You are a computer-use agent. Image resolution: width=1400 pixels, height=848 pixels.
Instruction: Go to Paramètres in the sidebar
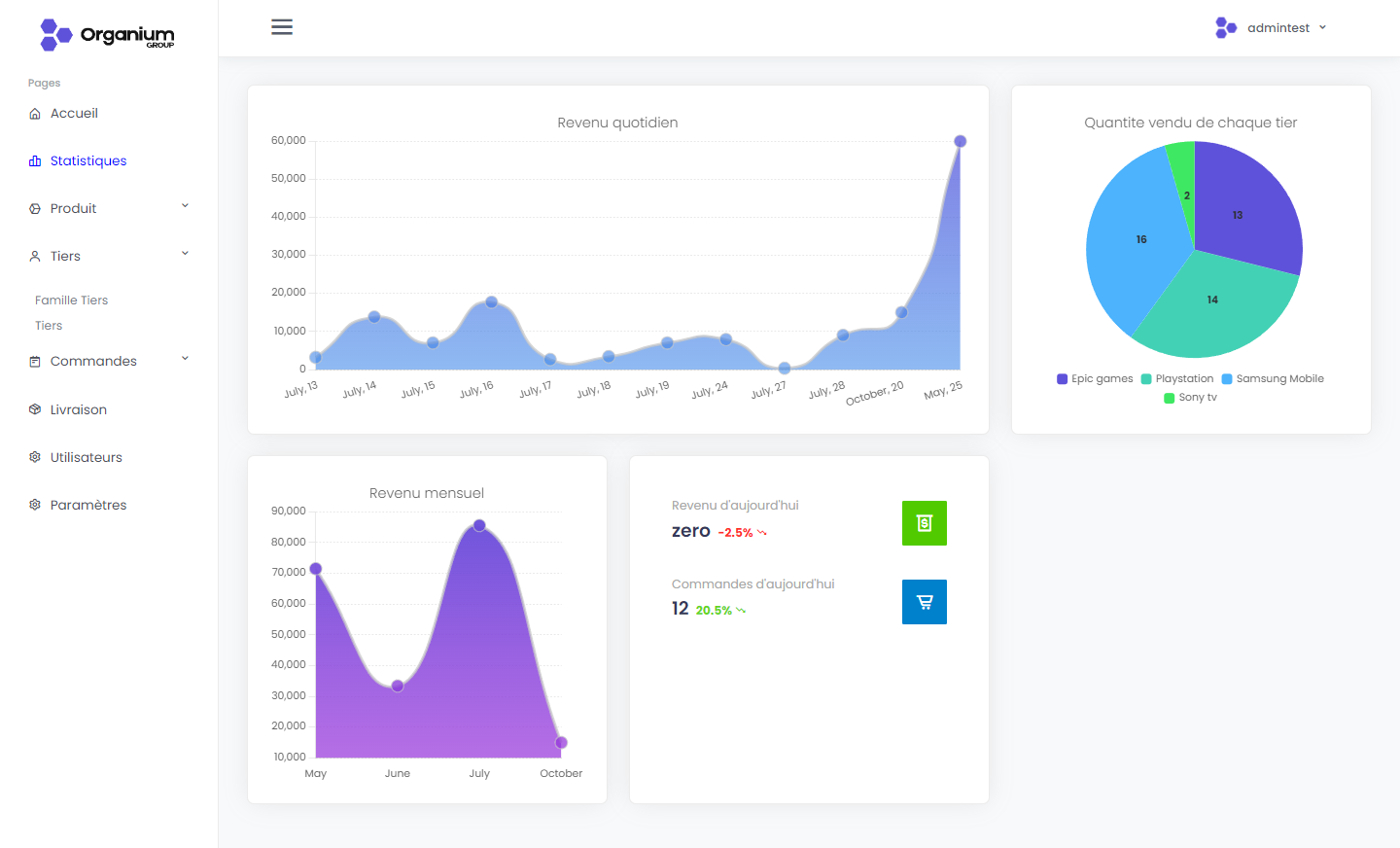coord(87,505)
